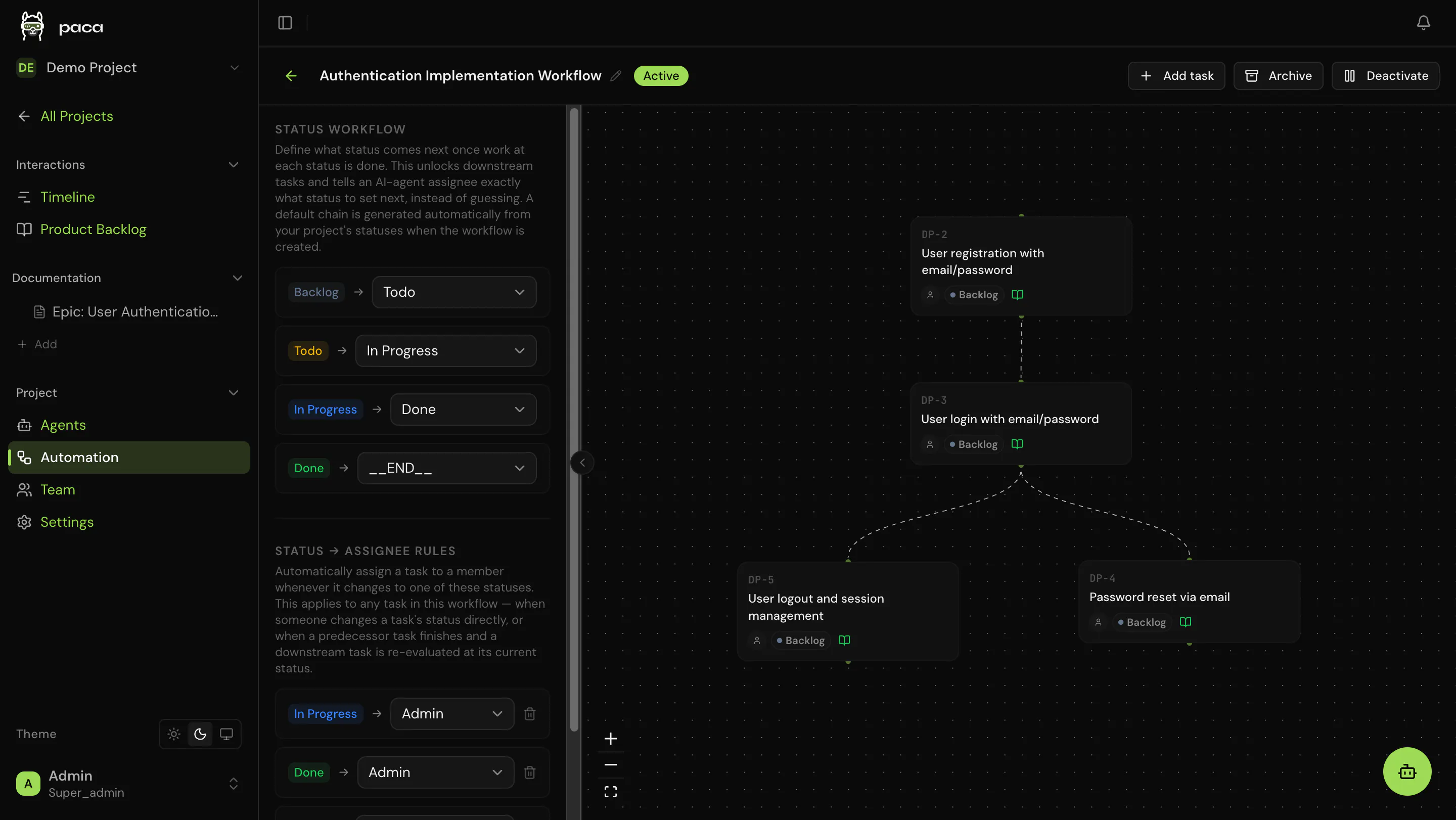Open In Progress assignee dropdown showing Admin
The image size is (1456, 820).
451,714
